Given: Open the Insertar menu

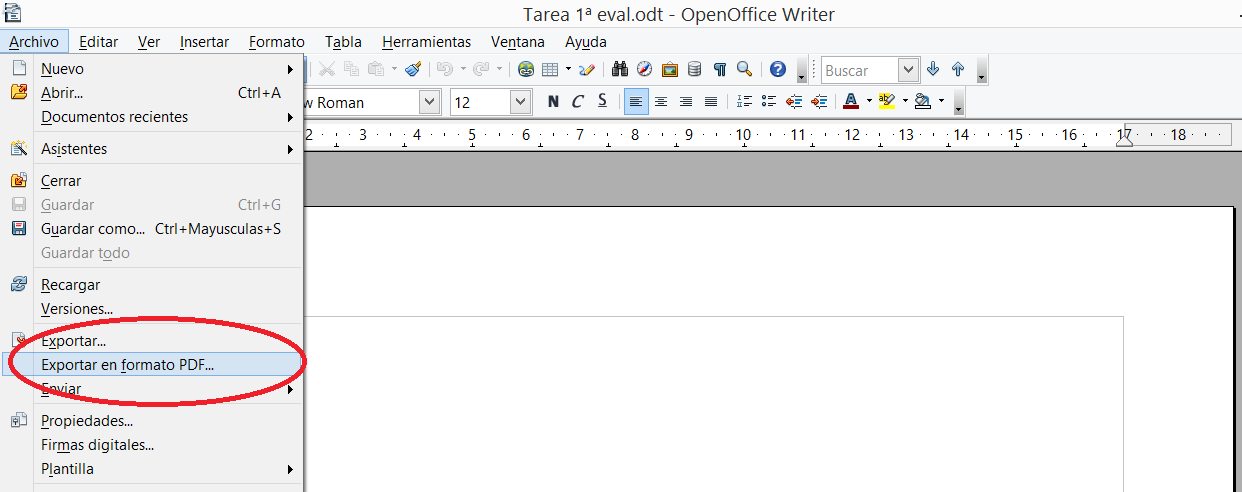Looking at the screenshot, I should 204,42.
